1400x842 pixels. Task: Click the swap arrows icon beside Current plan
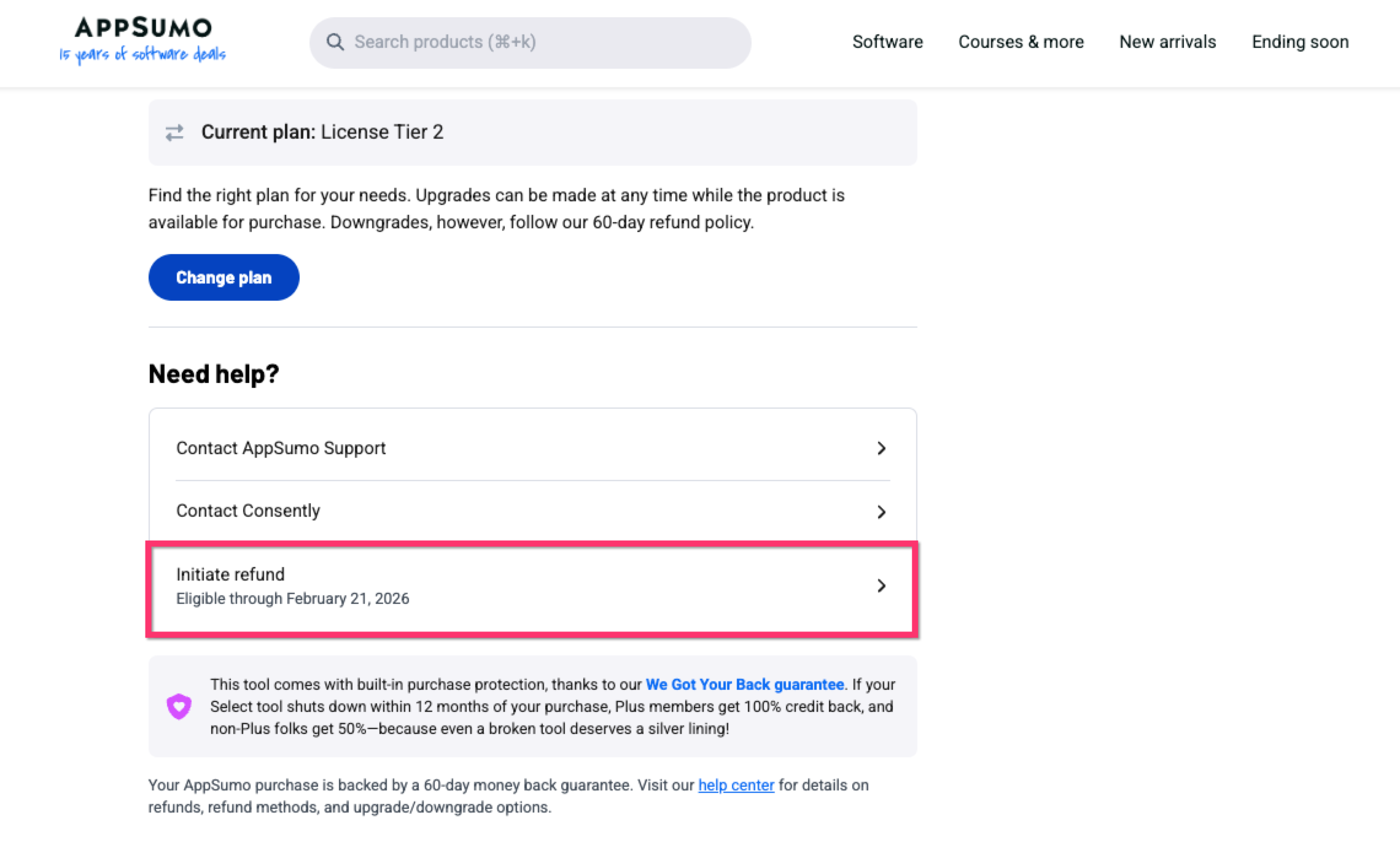(174, 133)
